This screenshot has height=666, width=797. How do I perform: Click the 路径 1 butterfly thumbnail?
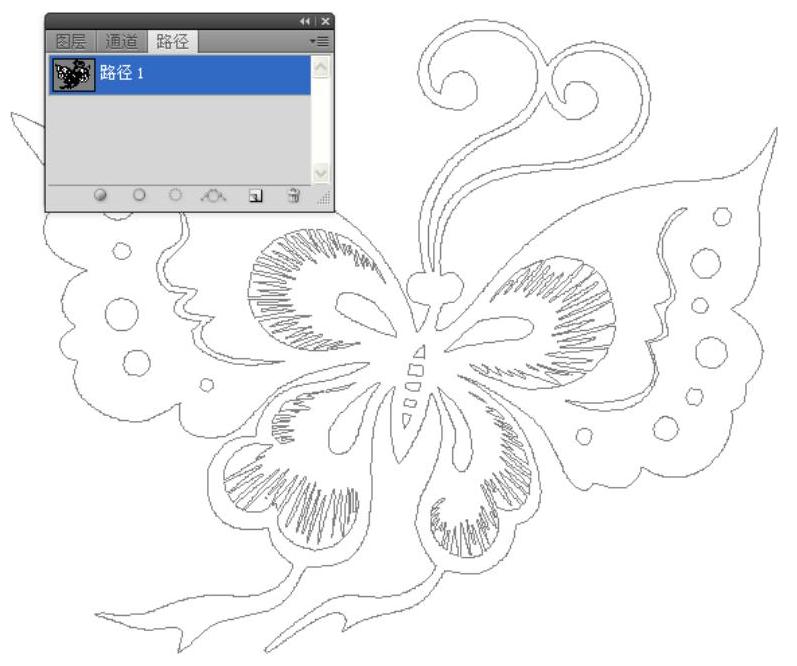pos(73,75)
